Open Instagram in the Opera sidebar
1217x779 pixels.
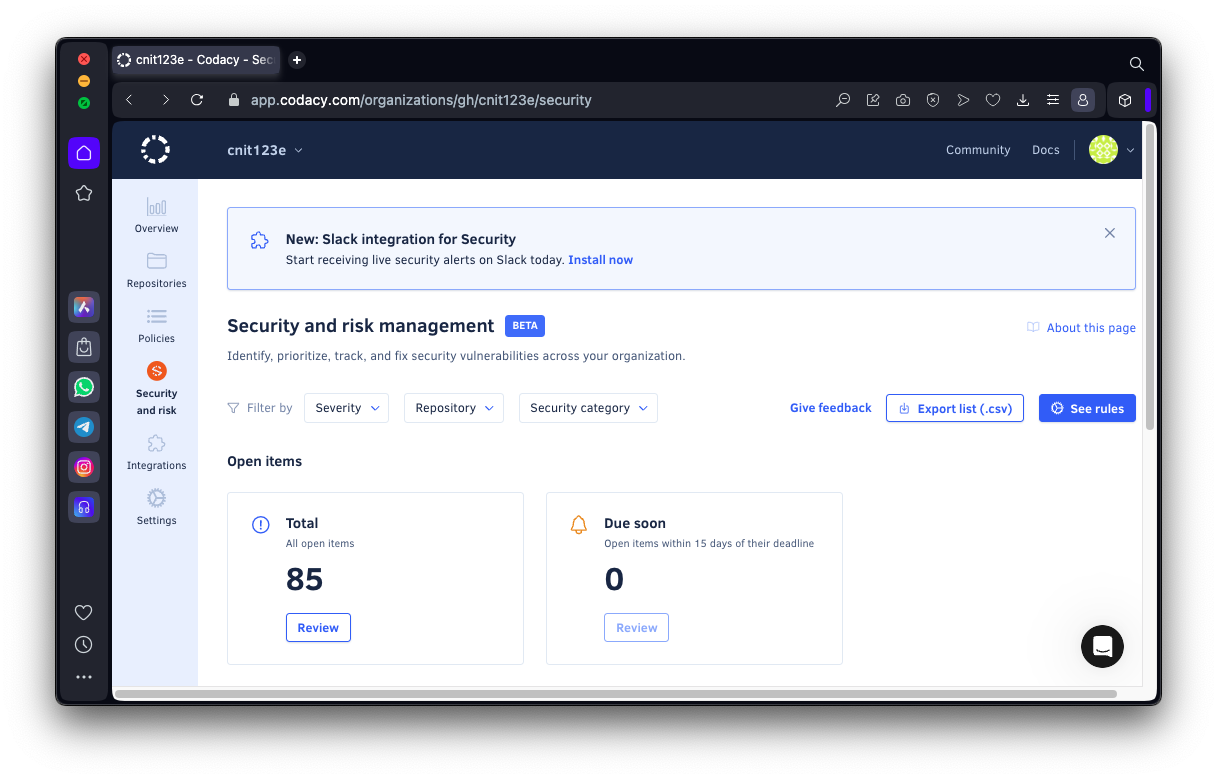coord(84,467)
